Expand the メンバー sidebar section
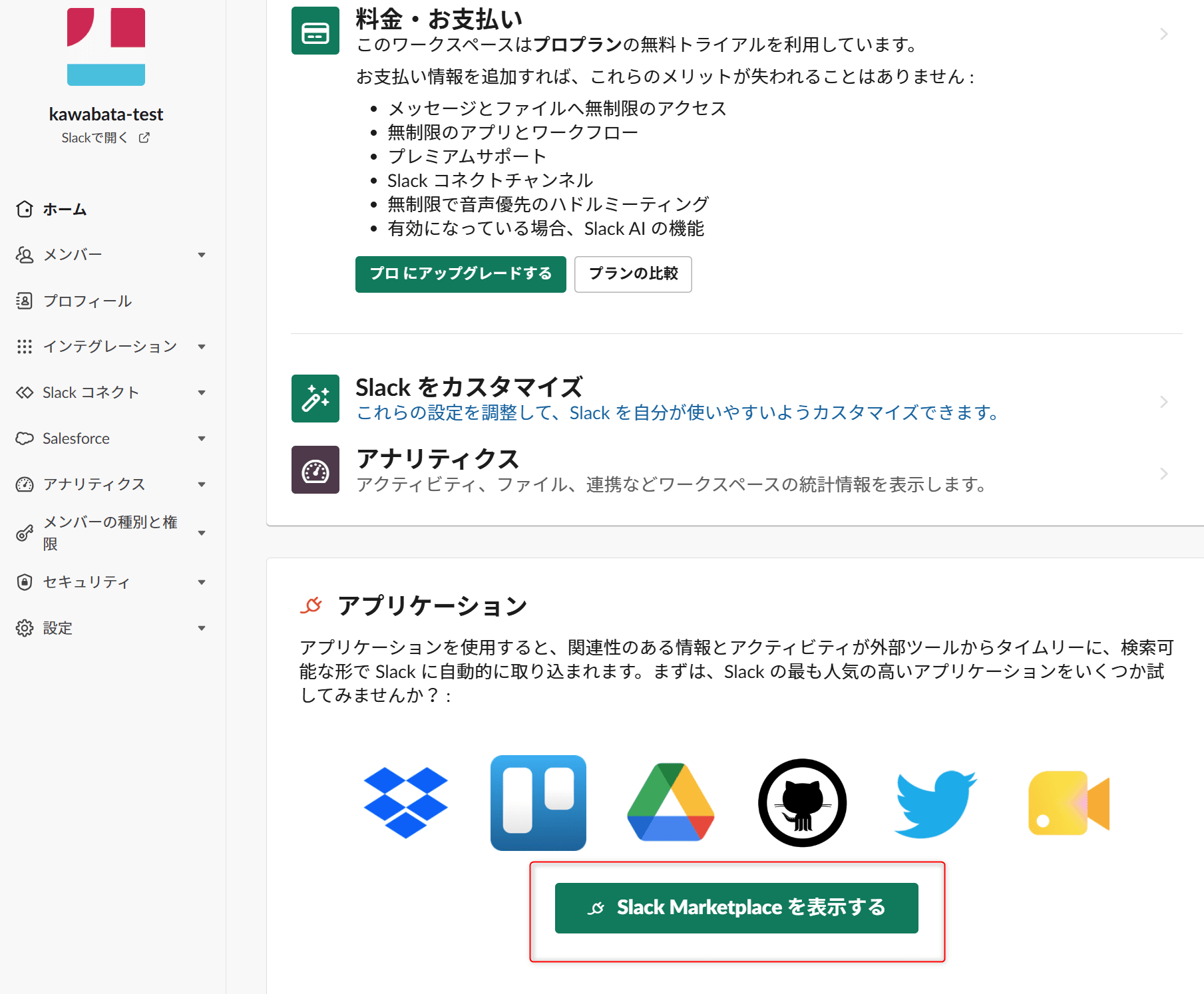1204x994 pixels. tap(202, 255)
